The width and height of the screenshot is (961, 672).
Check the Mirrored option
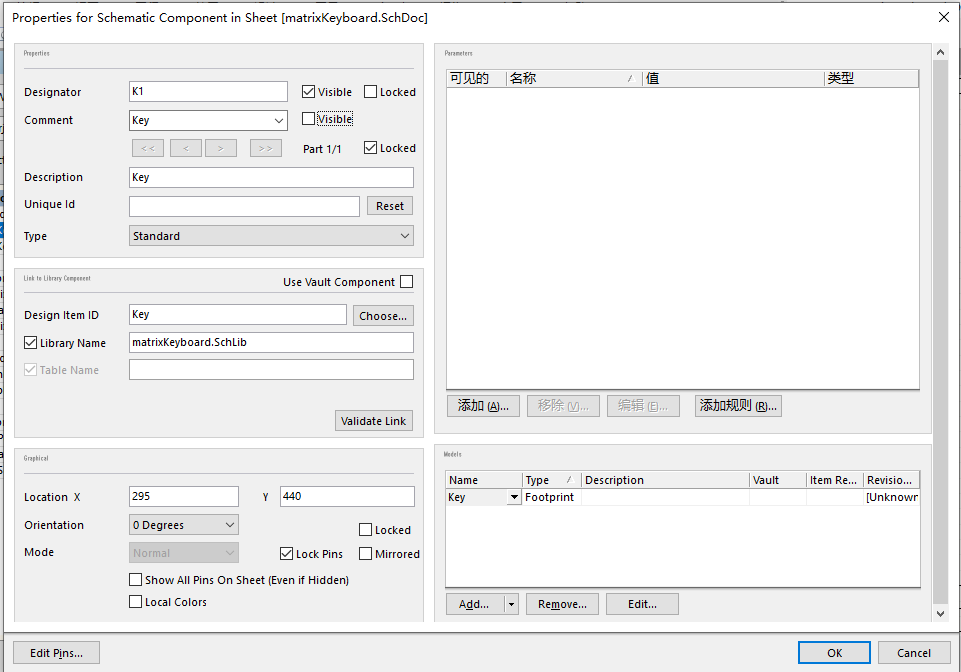pos(366,554)
